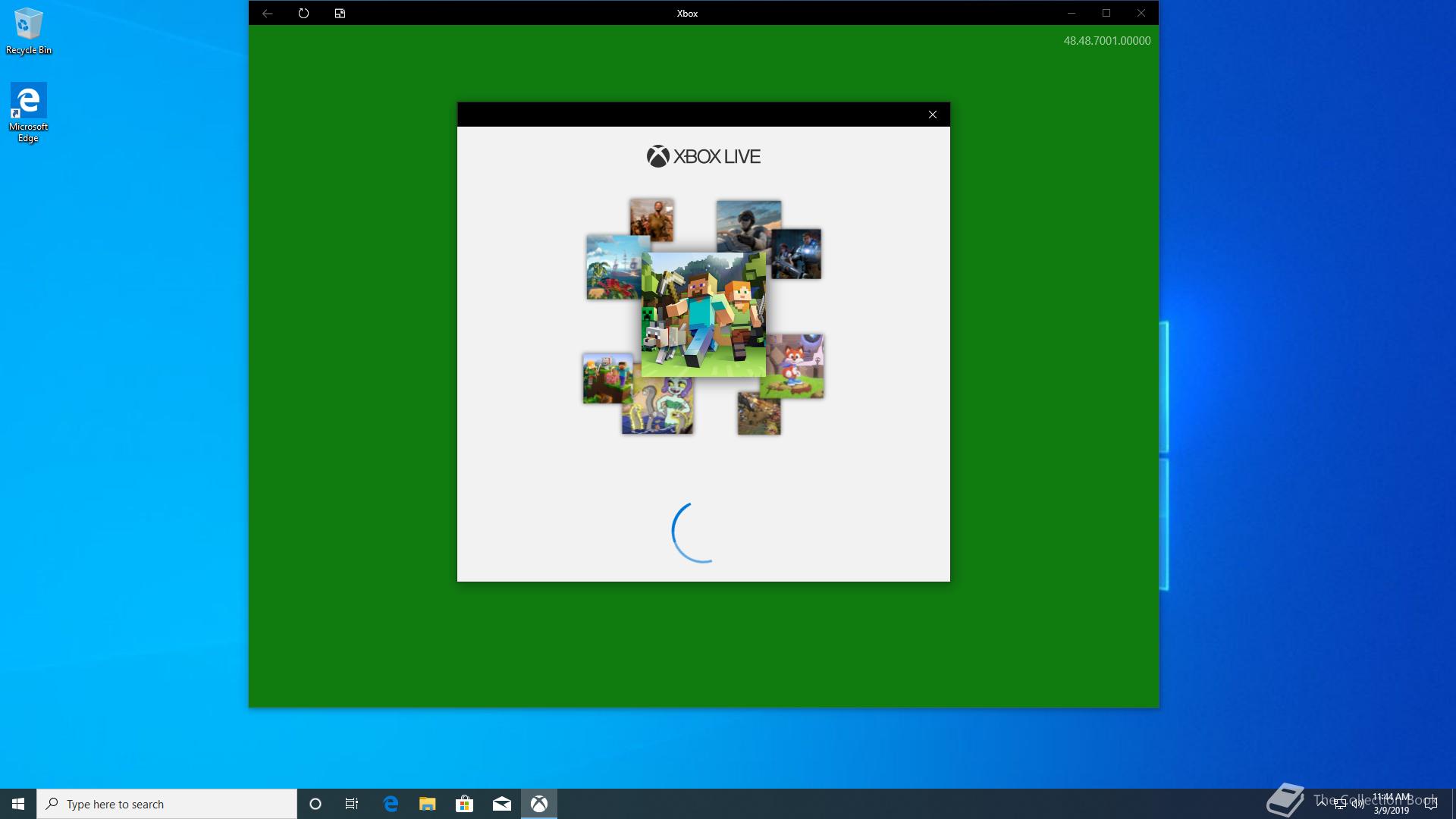Screen dimensions: 1456x819
Task: Open Microsoft Store from the taskbar
Action: 464,804
